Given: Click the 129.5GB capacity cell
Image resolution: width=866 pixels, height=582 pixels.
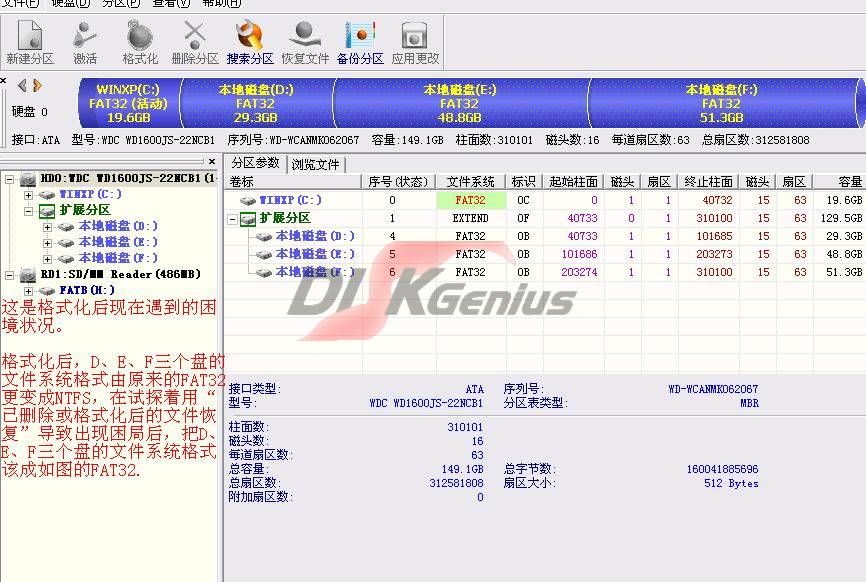Looking at the screenshot, I should [x=842, y=218].
